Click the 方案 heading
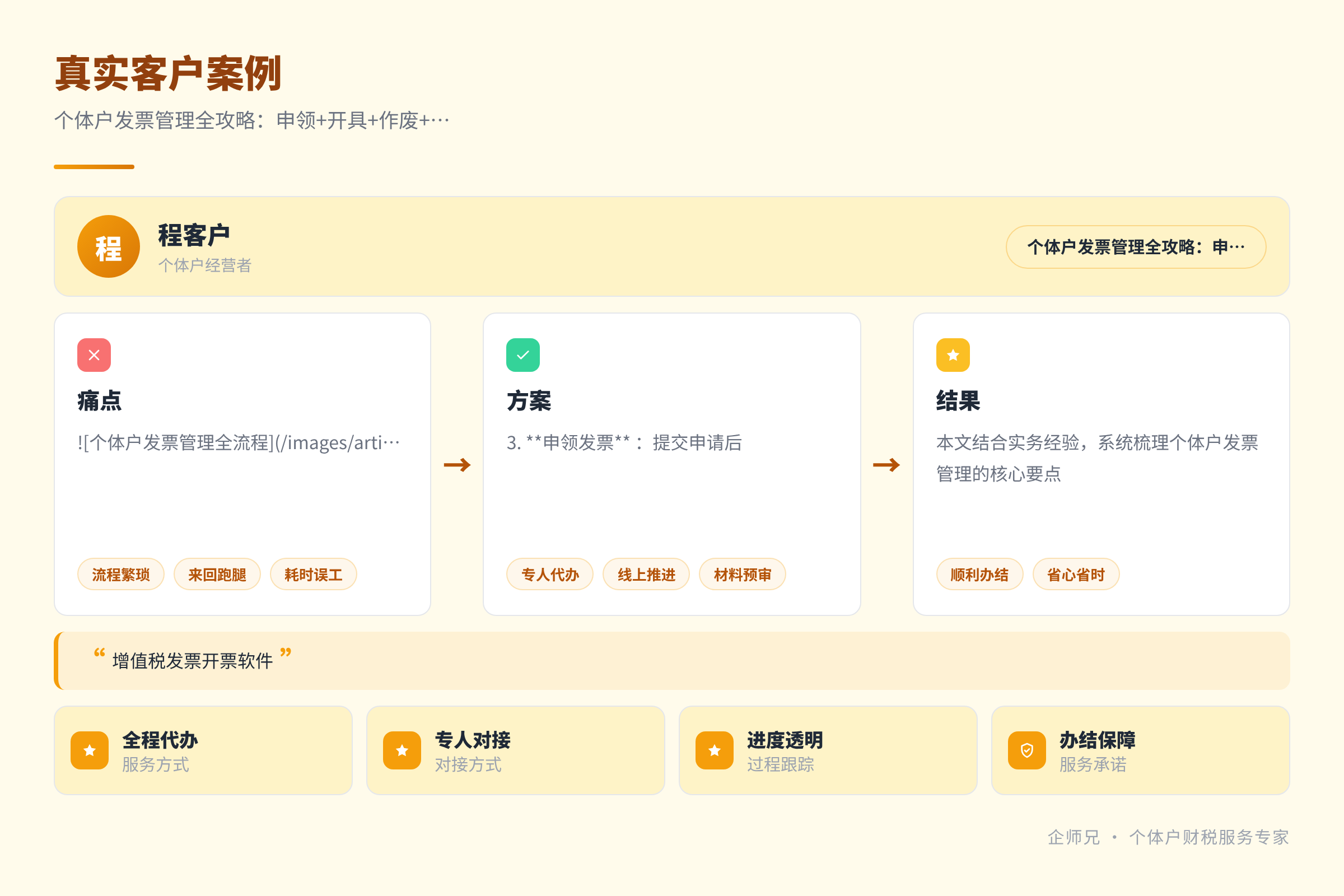Image resolution: width=1344 pixels, height=896 pixels. (x=529, y=400)
